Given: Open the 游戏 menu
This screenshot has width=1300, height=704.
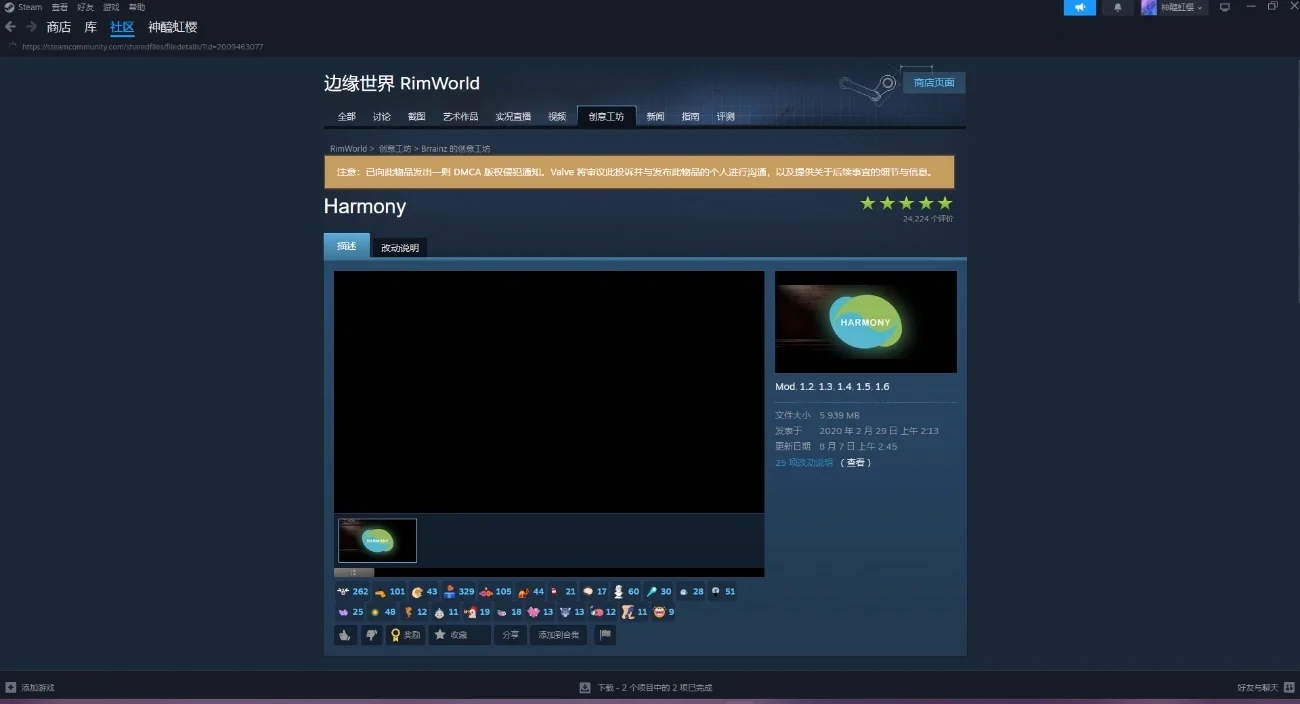Looking at the screenshot, I should [x=112, y=7].
